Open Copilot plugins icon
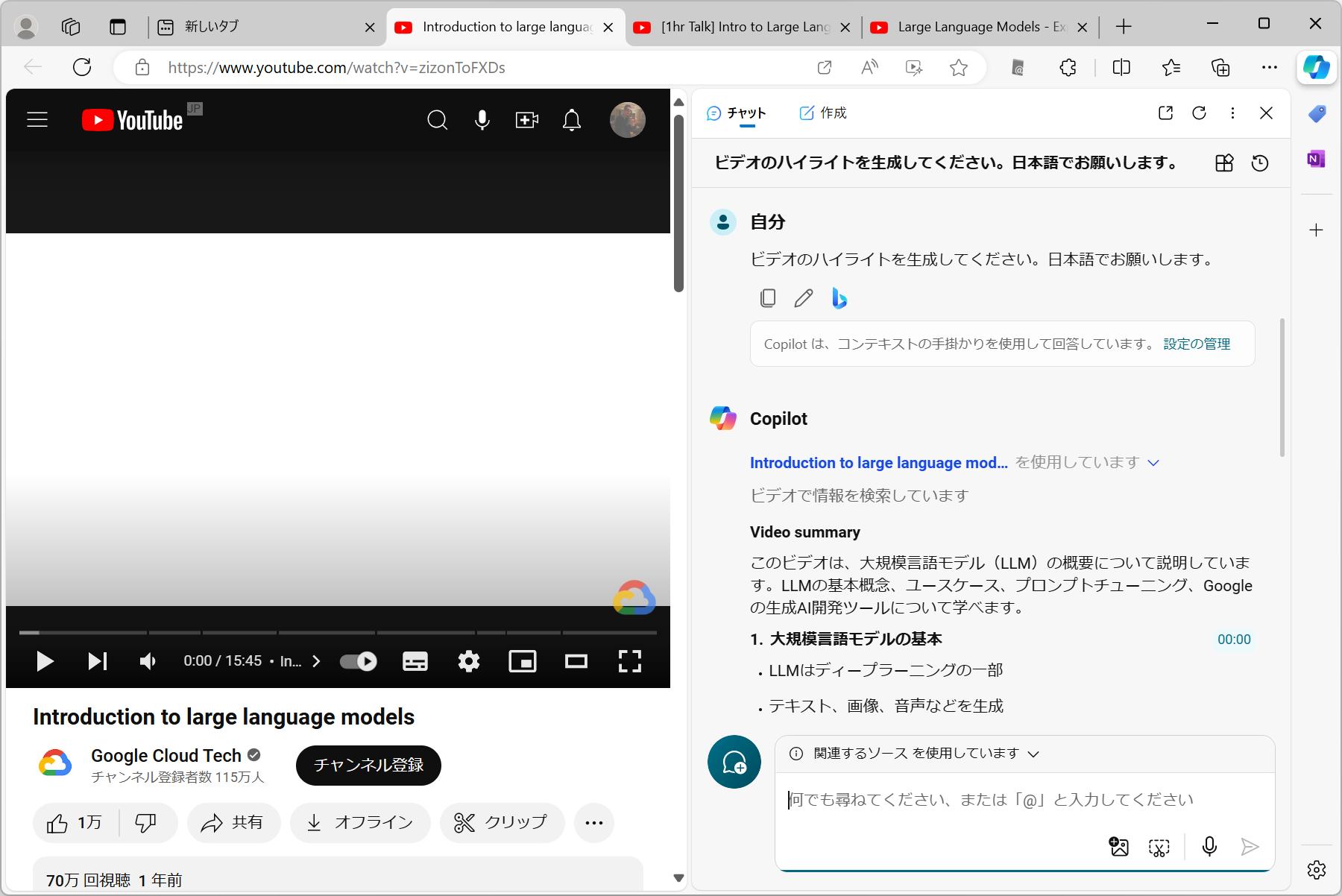The image size is (1342, 896). [x=1224, y=163]
